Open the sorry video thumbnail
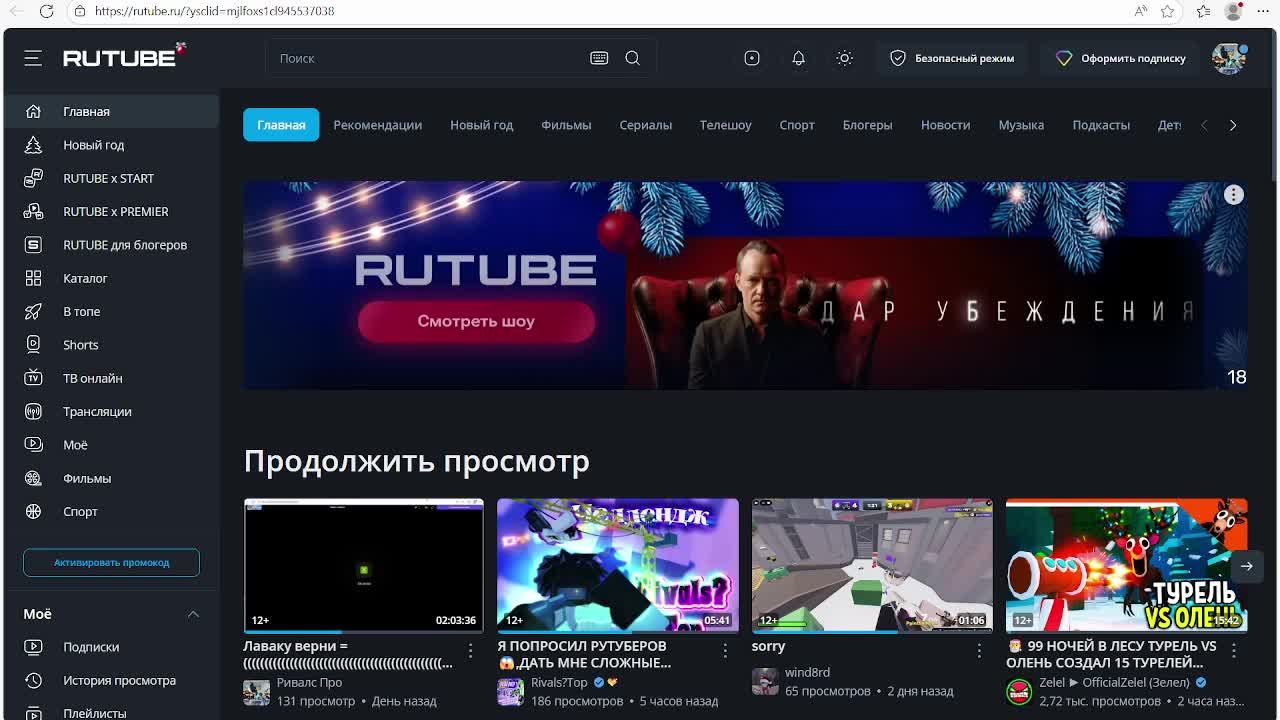Screen dimensions: 1280x720 point(872,565)
